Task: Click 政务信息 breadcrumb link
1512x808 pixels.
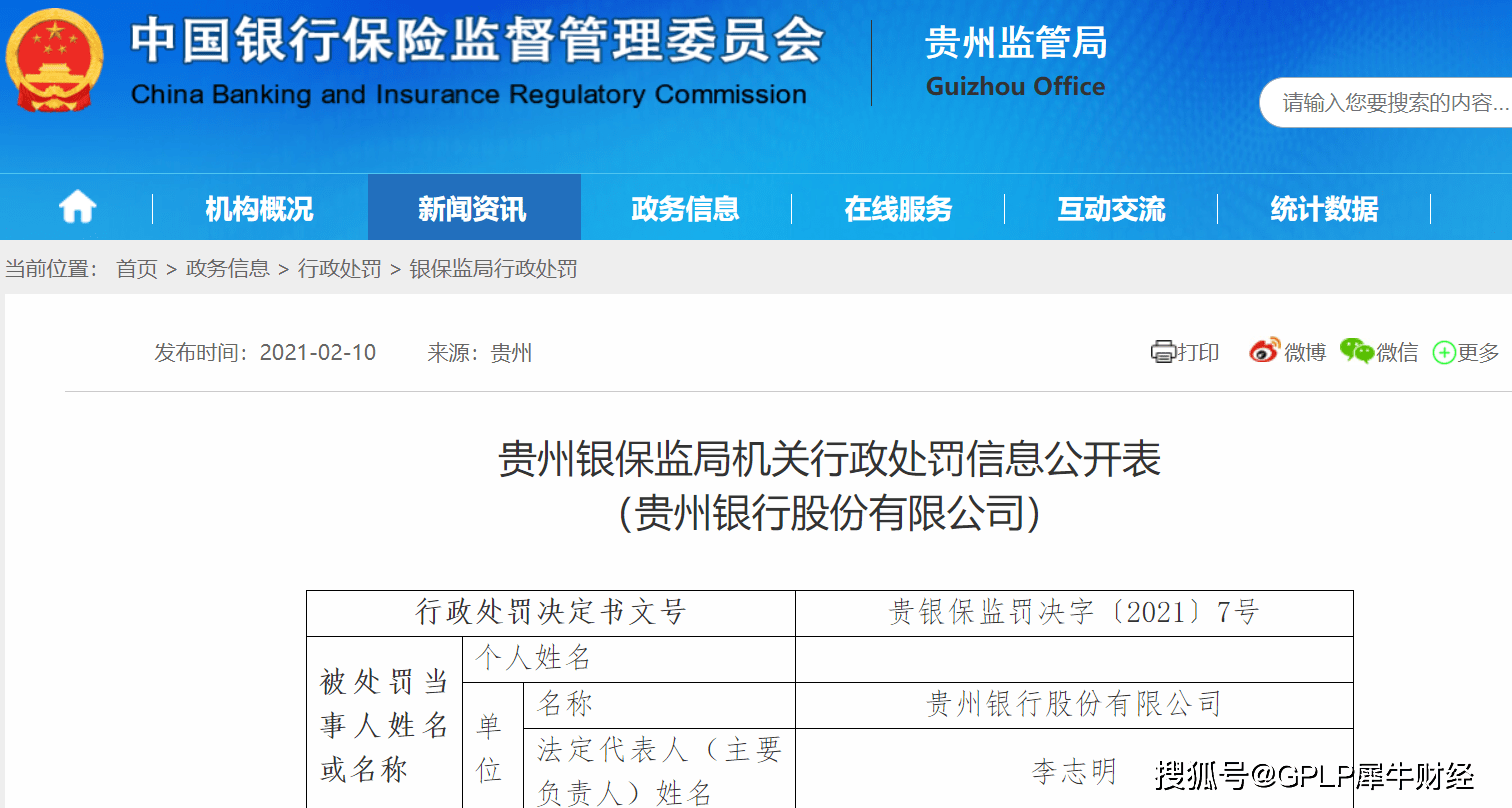Action: tap(228, 268)
